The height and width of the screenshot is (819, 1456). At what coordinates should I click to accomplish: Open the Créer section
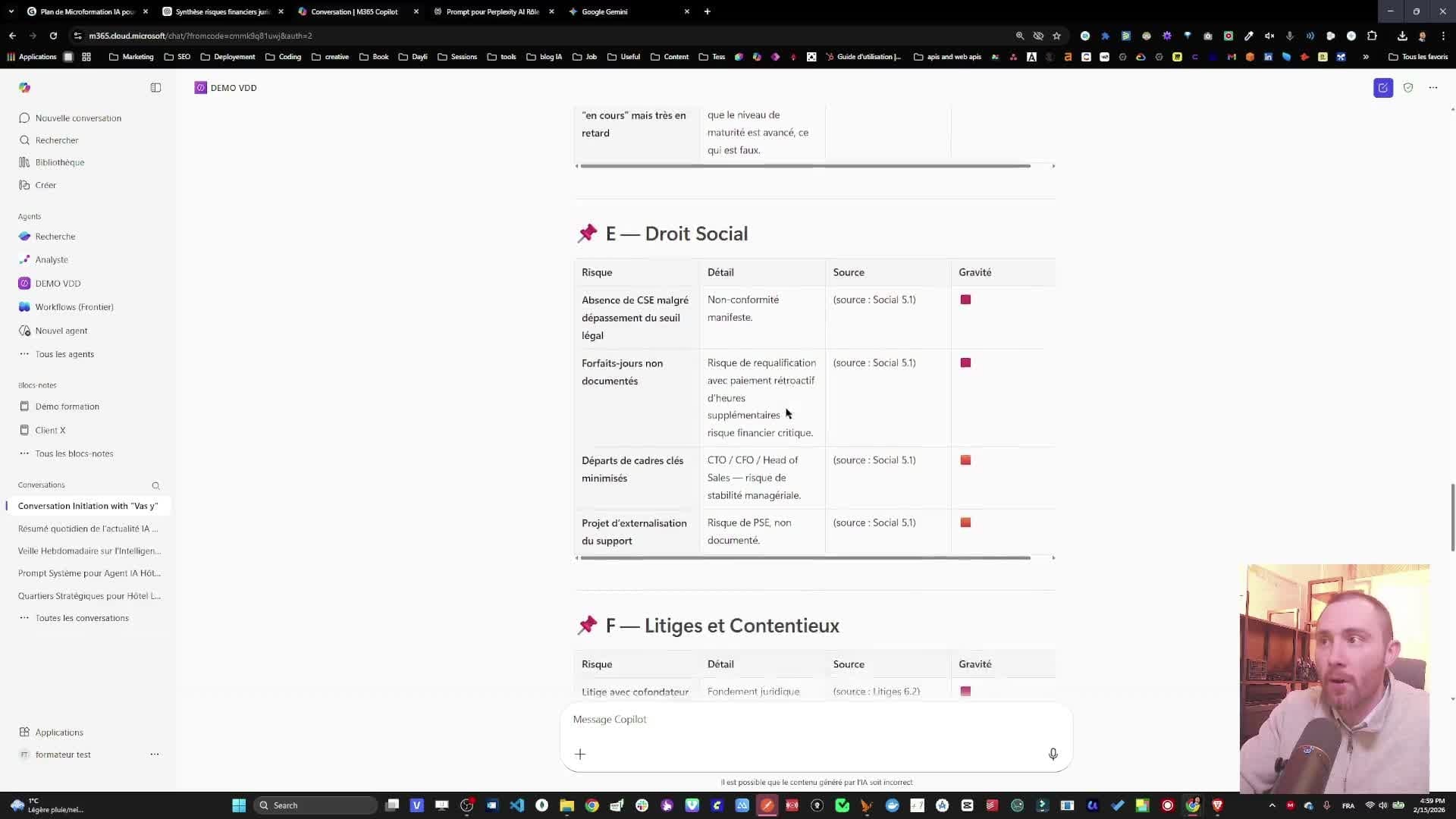pos(45,185)
